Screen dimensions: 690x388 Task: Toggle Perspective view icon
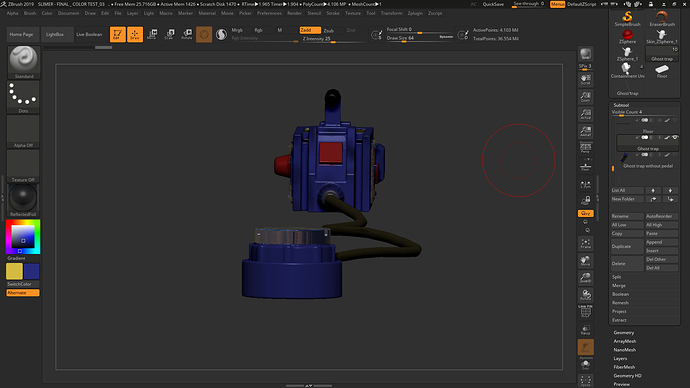click(x=585, y=148)
